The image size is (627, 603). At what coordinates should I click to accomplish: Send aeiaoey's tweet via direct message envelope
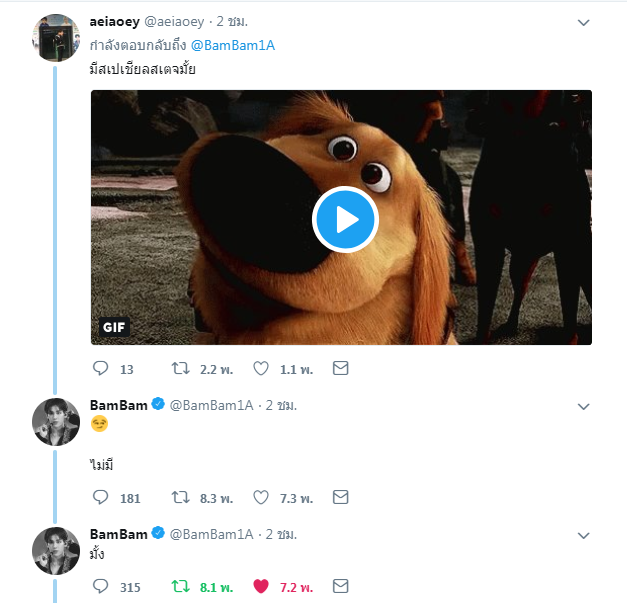tap(341, 368)
